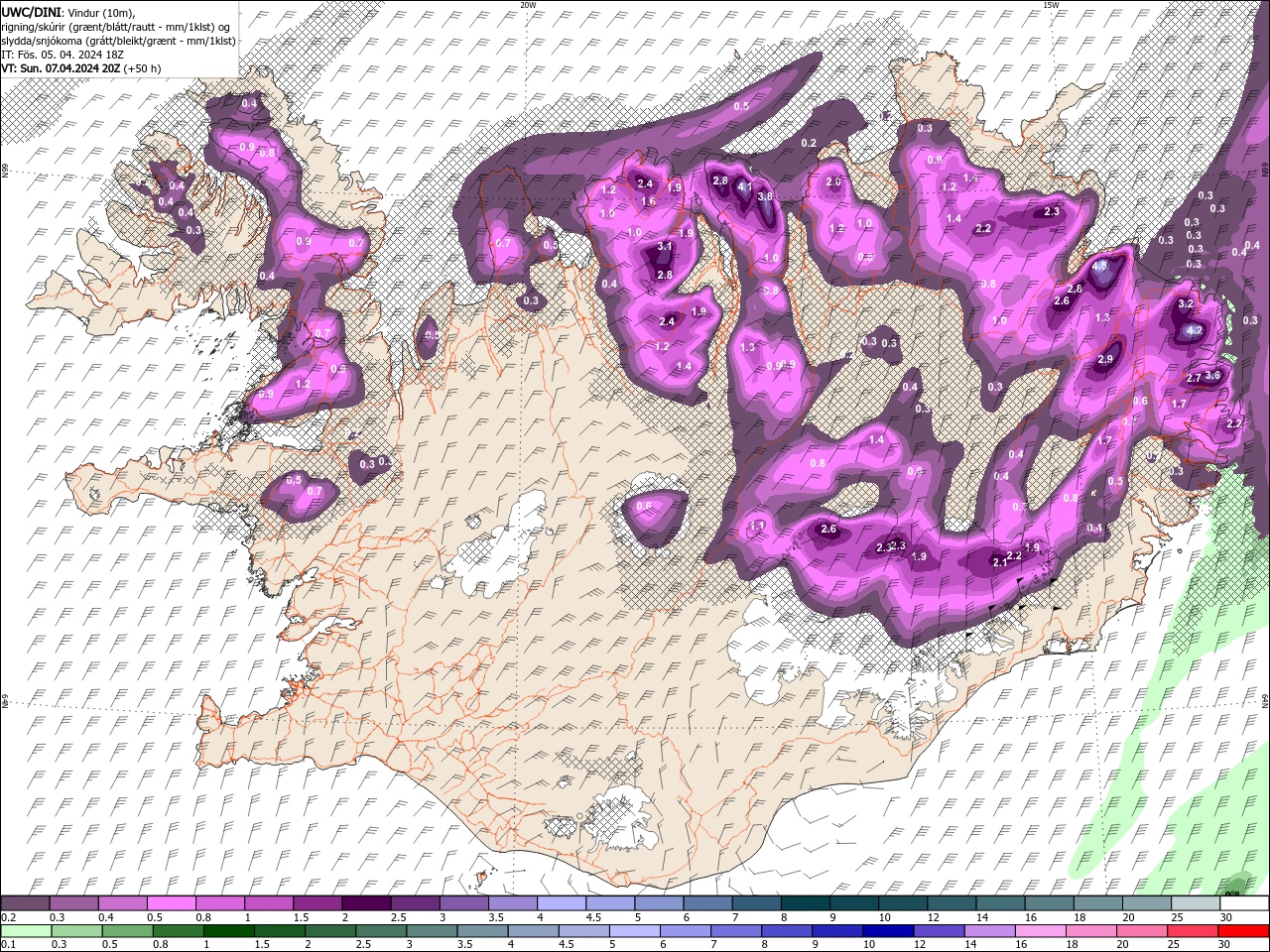Image resolution: width=1270 pixels, height=952 pixels.
Task: Pick the pale green 0.1–0.3 swatch, lower legend
Action: click(x=25, y=931)
